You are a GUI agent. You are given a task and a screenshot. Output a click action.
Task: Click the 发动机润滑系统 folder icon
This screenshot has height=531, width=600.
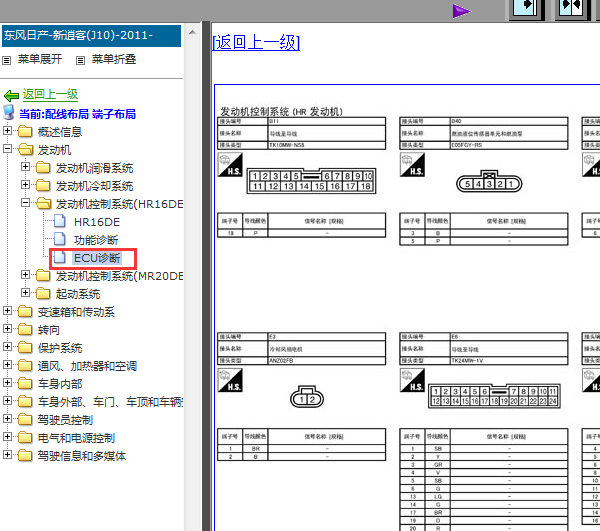coord(43,167)
